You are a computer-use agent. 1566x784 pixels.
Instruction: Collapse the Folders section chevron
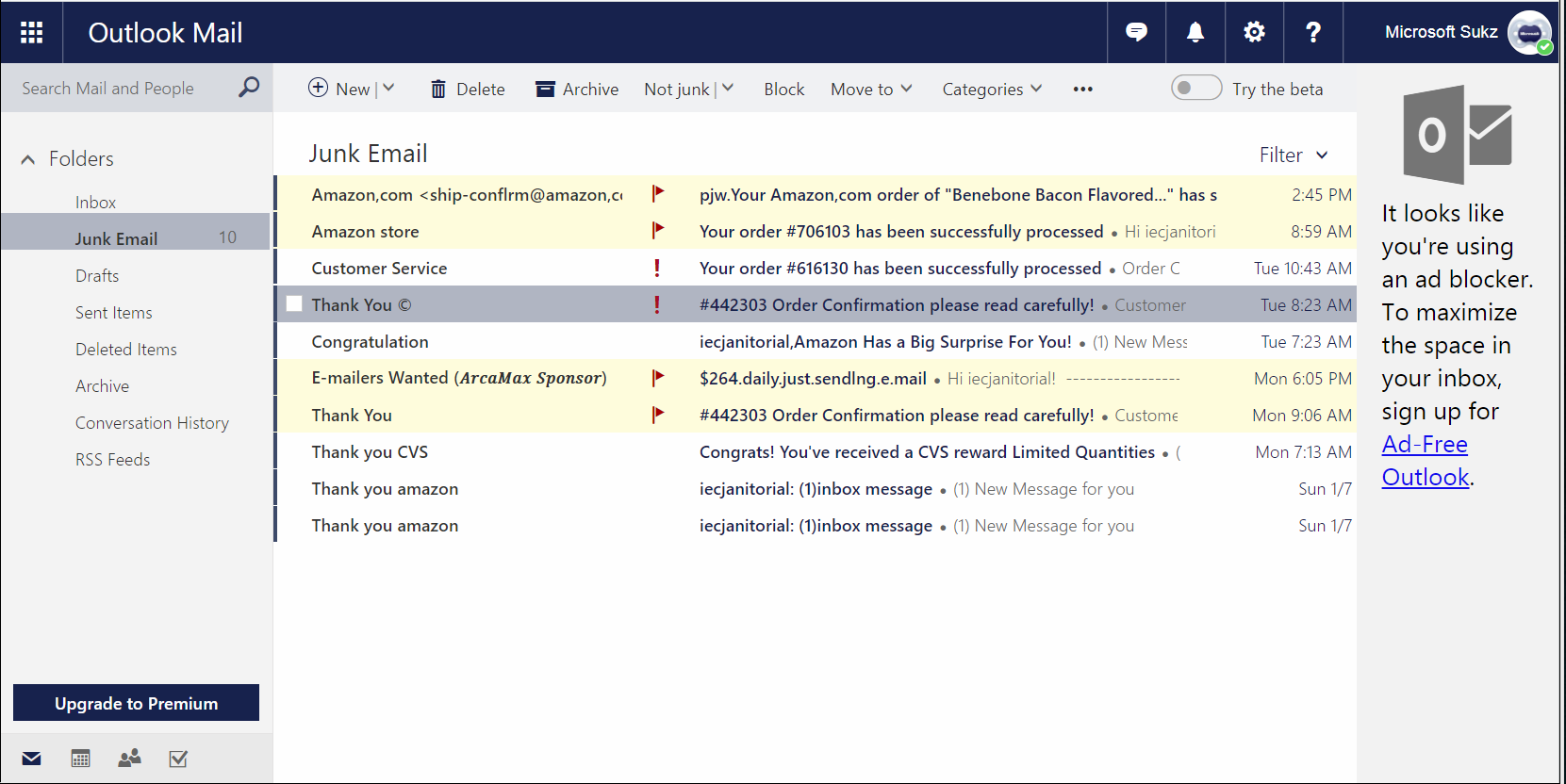coord(28,159)
